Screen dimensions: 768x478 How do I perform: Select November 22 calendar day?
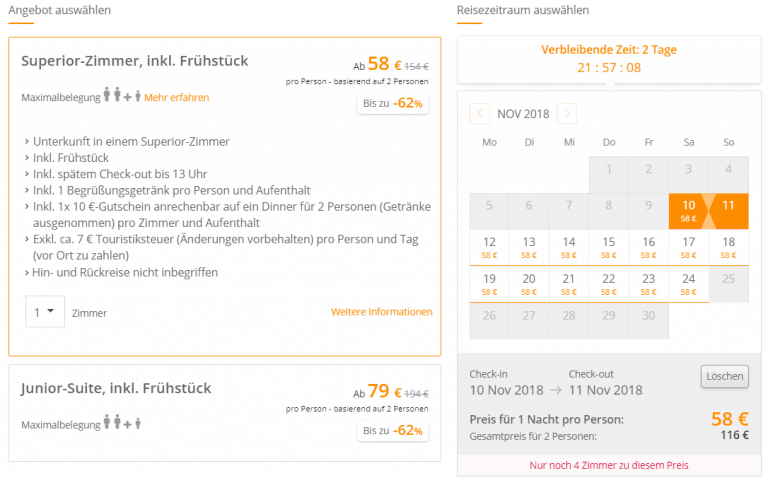pyautogui.click(x=609, y=283)
